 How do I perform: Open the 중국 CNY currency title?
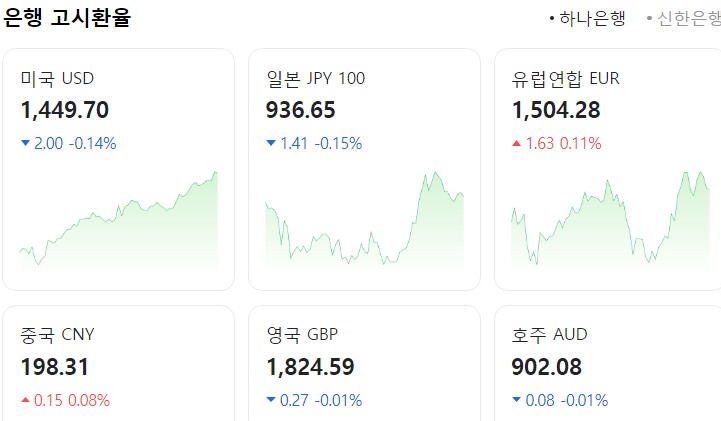[57, 334]
